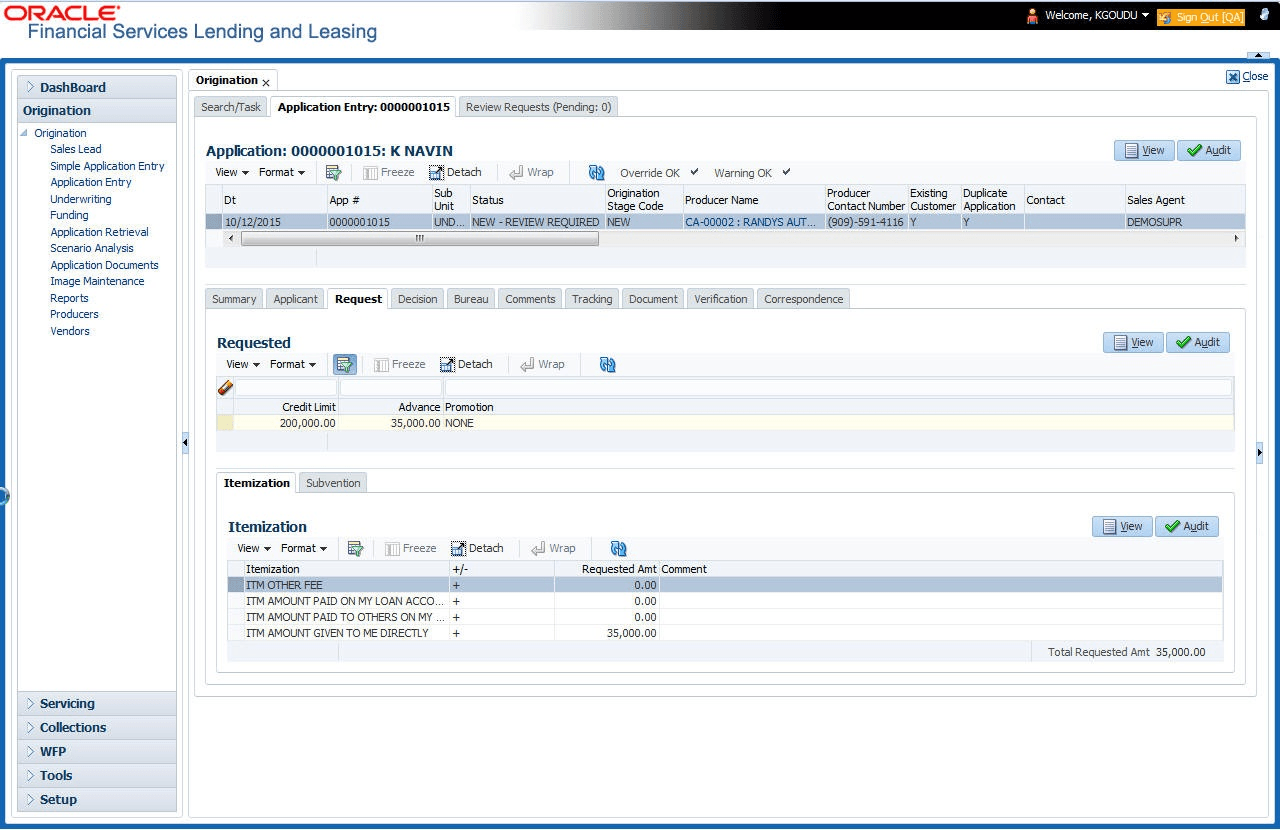The width and height of the screenshot is (1280, 830).
Task: Click the eraser clear filter icon in Requested
Action: coord(225,387)
